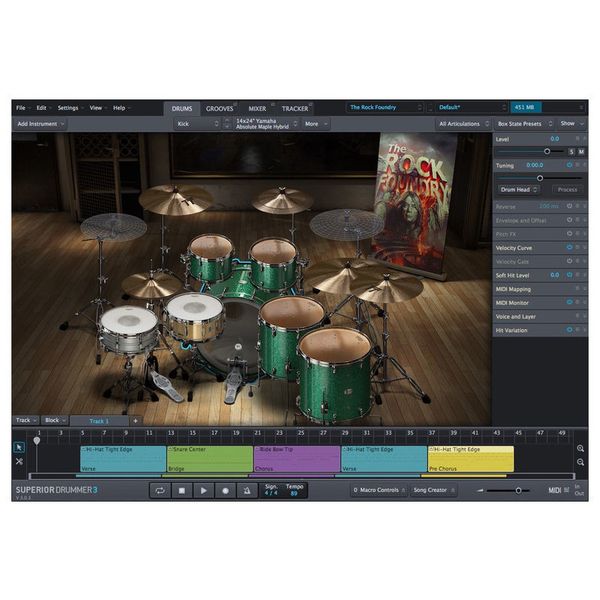The height and width of the screenshot is (600, 600).
Task: Open the More dropdown
Action: pos(316,124)
